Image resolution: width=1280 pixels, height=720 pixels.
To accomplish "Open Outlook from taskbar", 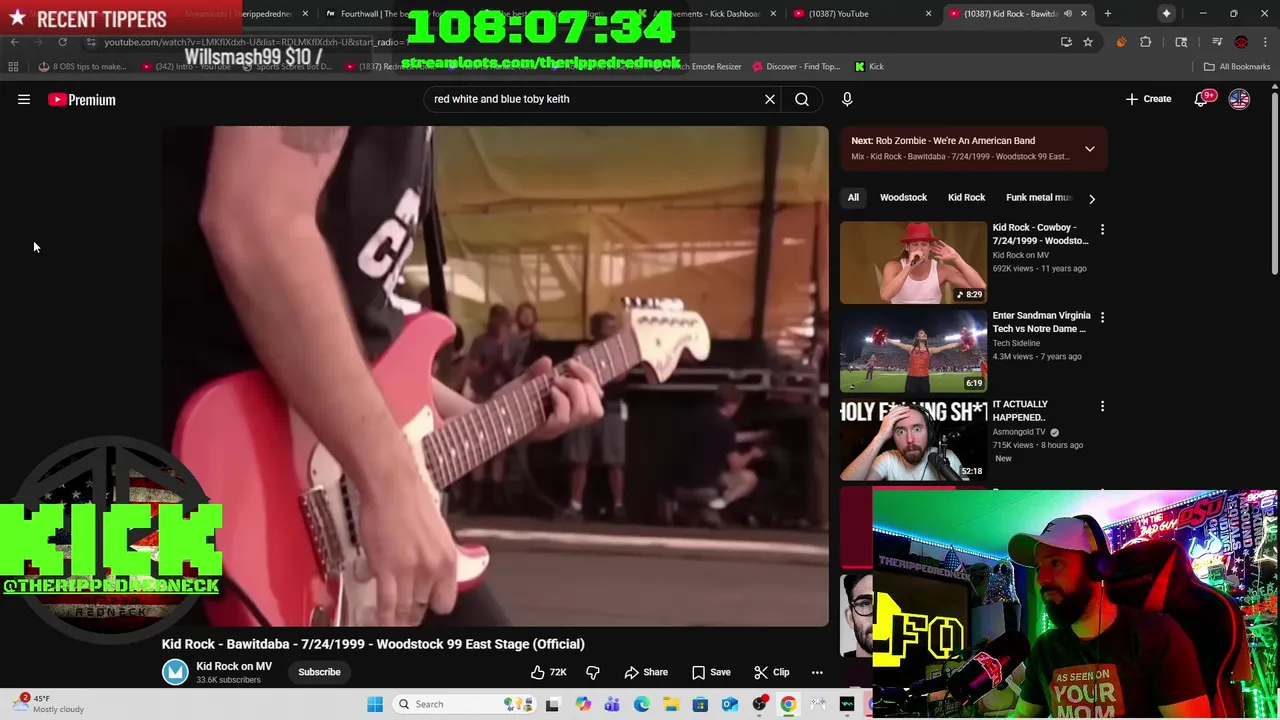I will [x=730, y=704].
